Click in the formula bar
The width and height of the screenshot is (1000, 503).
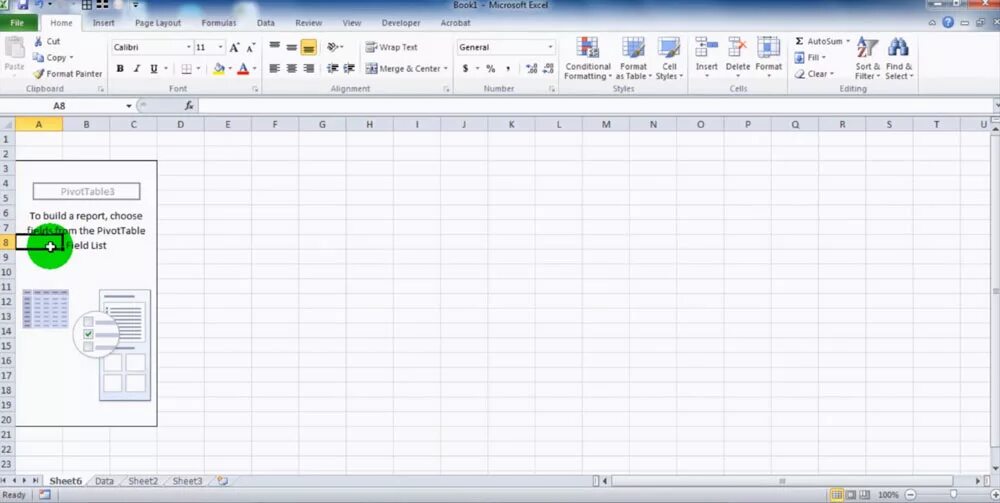(x=596, y=106)
